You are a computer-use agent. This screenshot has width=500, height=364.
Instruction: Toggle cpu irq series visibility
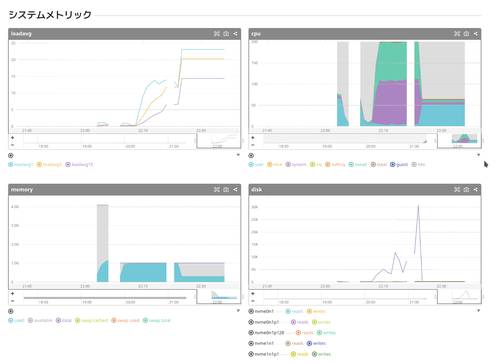click(316, 164)
